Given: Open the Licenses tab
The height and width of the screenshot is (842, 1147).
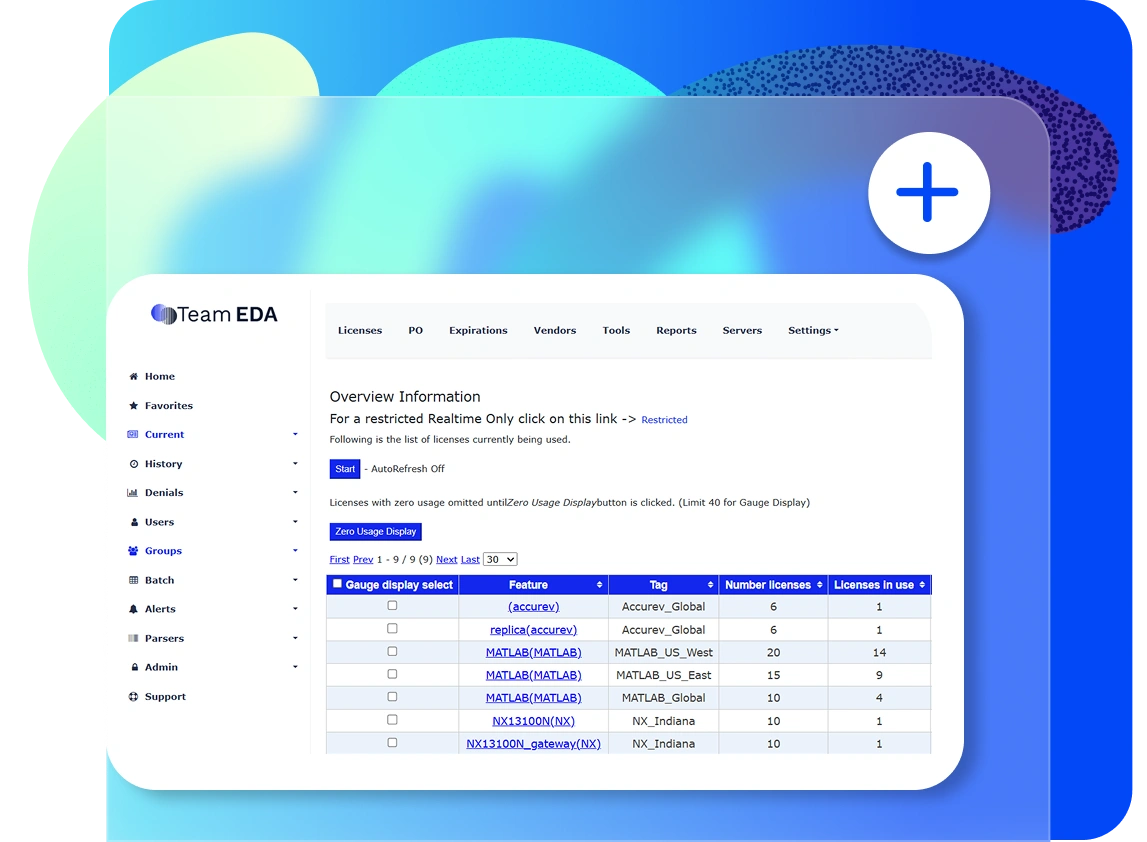Looking at the screenshot, I should 360,331.
